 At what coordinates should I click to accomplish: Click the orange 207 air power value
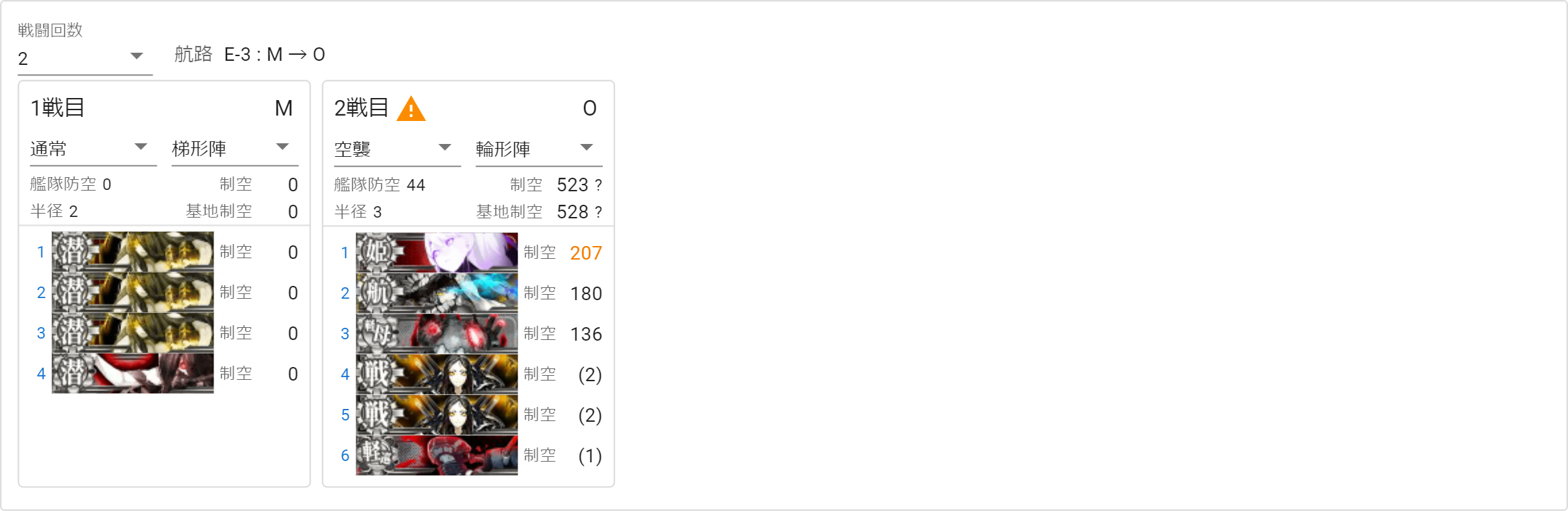point(586,253)
